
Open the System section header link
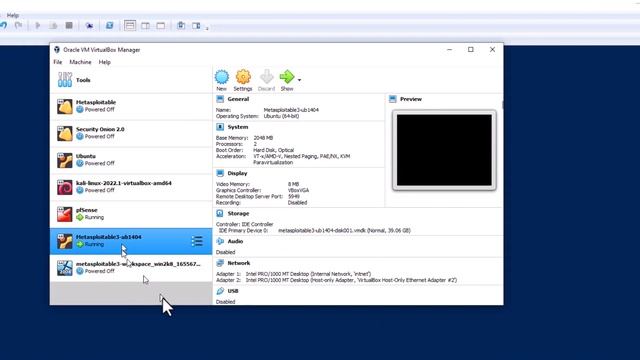[238, 127]
